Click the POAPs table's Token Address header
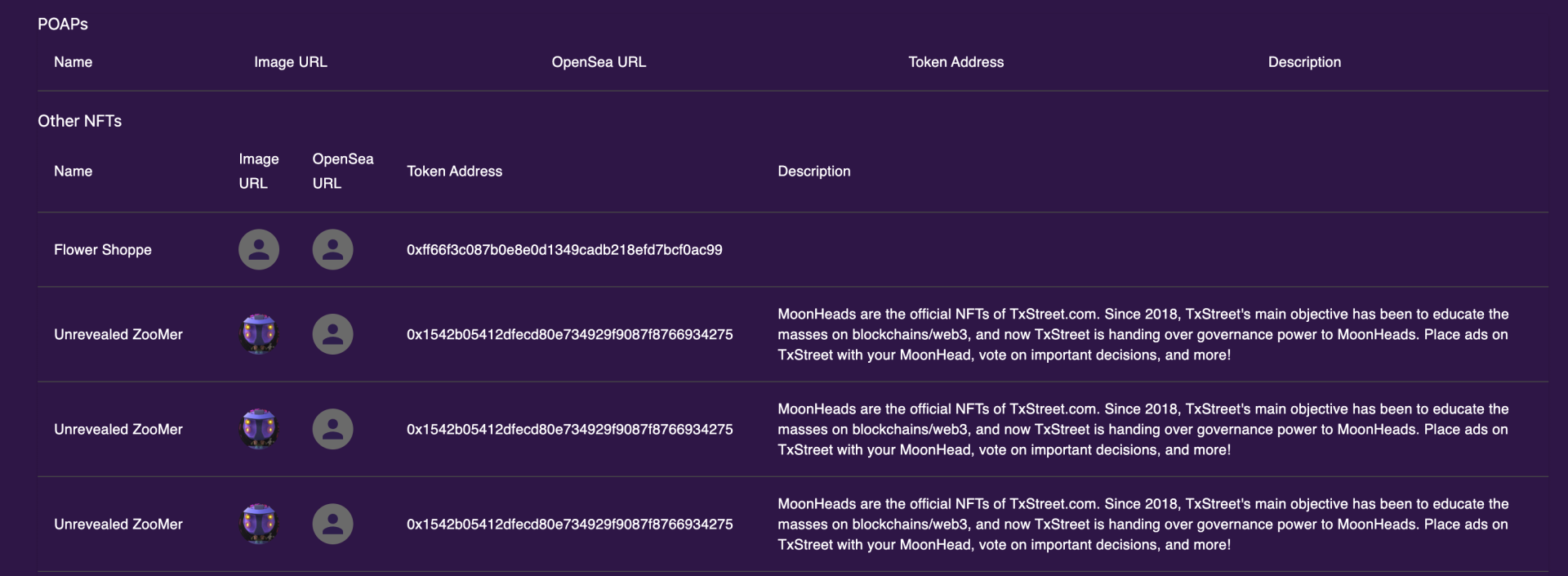This screenshot has width=1568, height=576. tap(955, 62)
